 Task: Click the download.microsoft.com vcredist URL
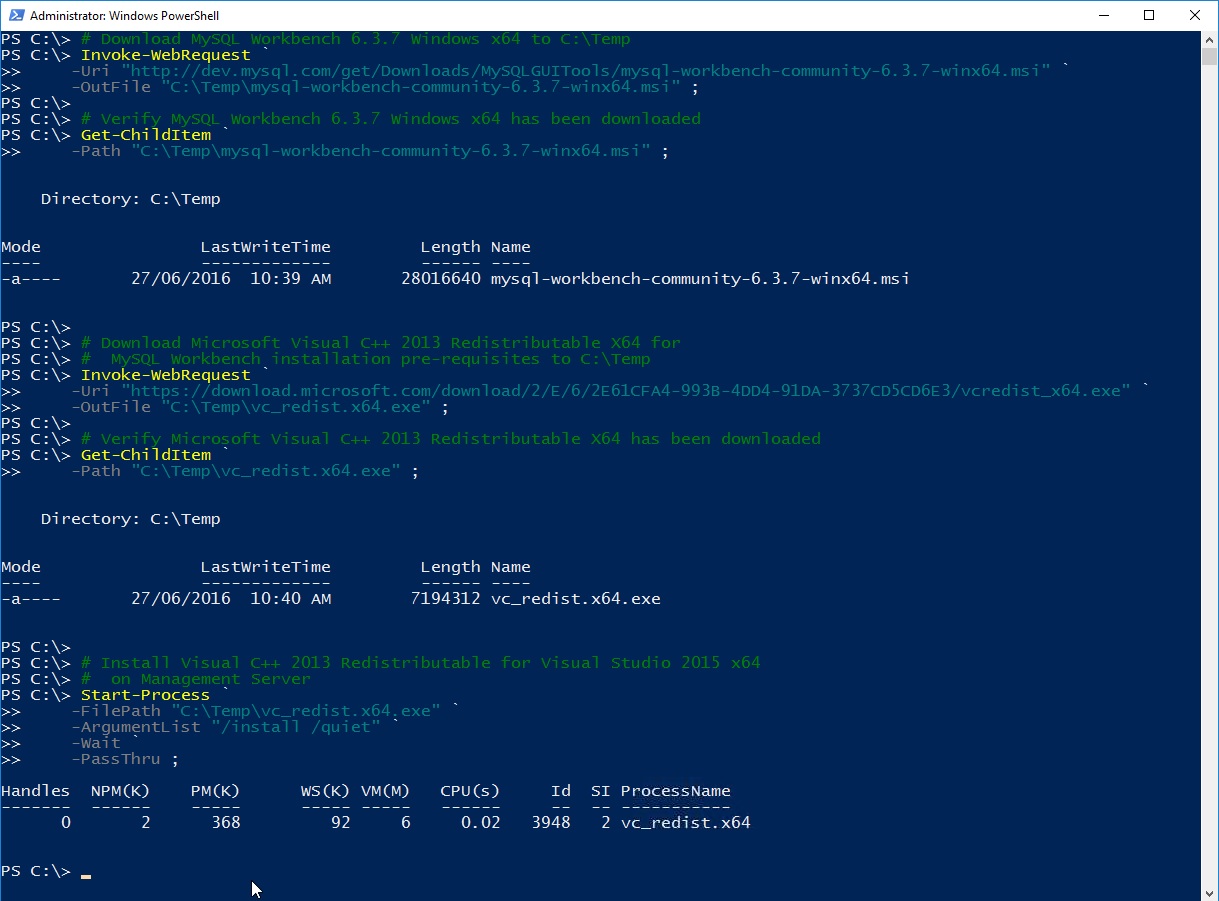coord(626,391)
